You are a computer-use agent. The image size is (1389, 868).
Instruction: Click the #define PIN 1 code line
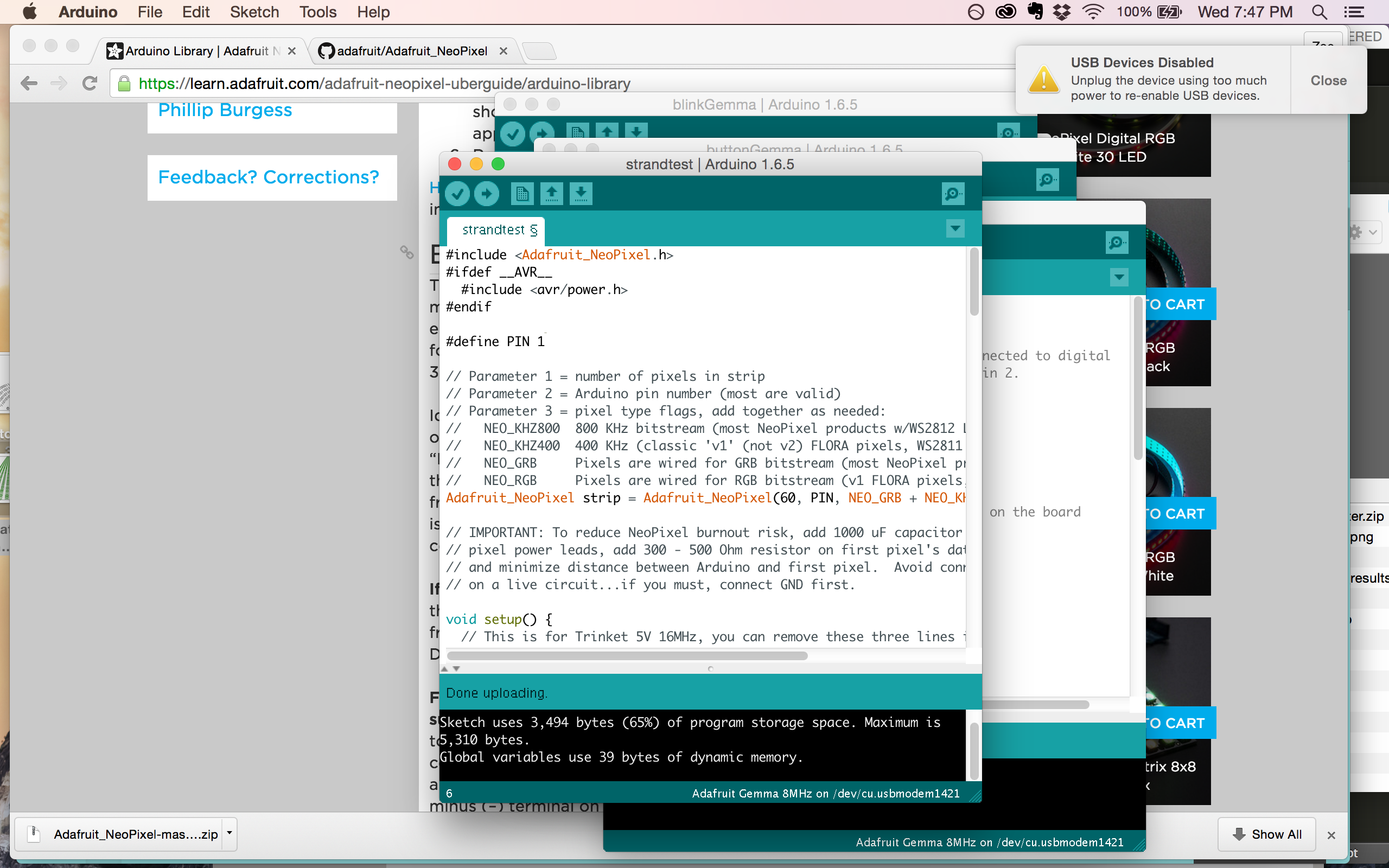[x=495, y=342]
